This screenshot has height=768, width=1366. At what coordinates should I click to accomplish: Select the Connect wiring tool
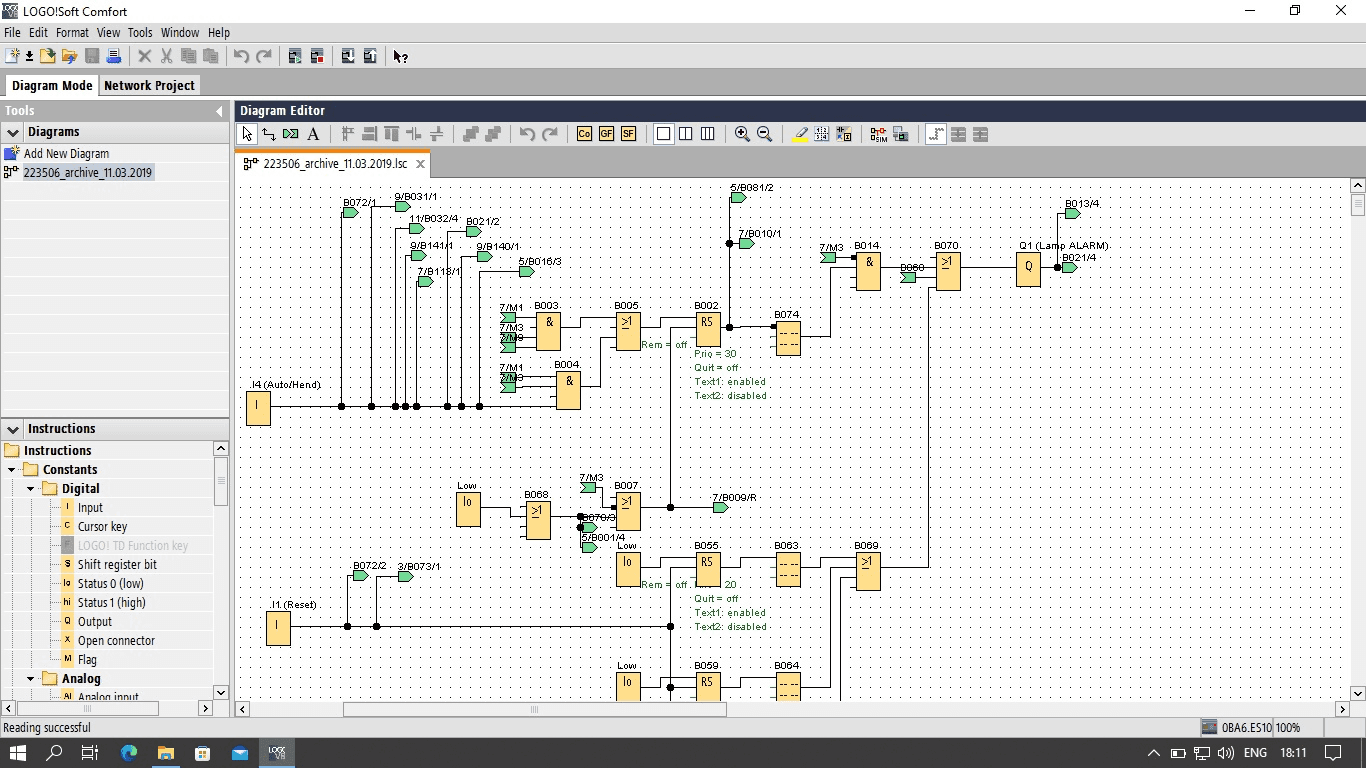tap(269, 134)
